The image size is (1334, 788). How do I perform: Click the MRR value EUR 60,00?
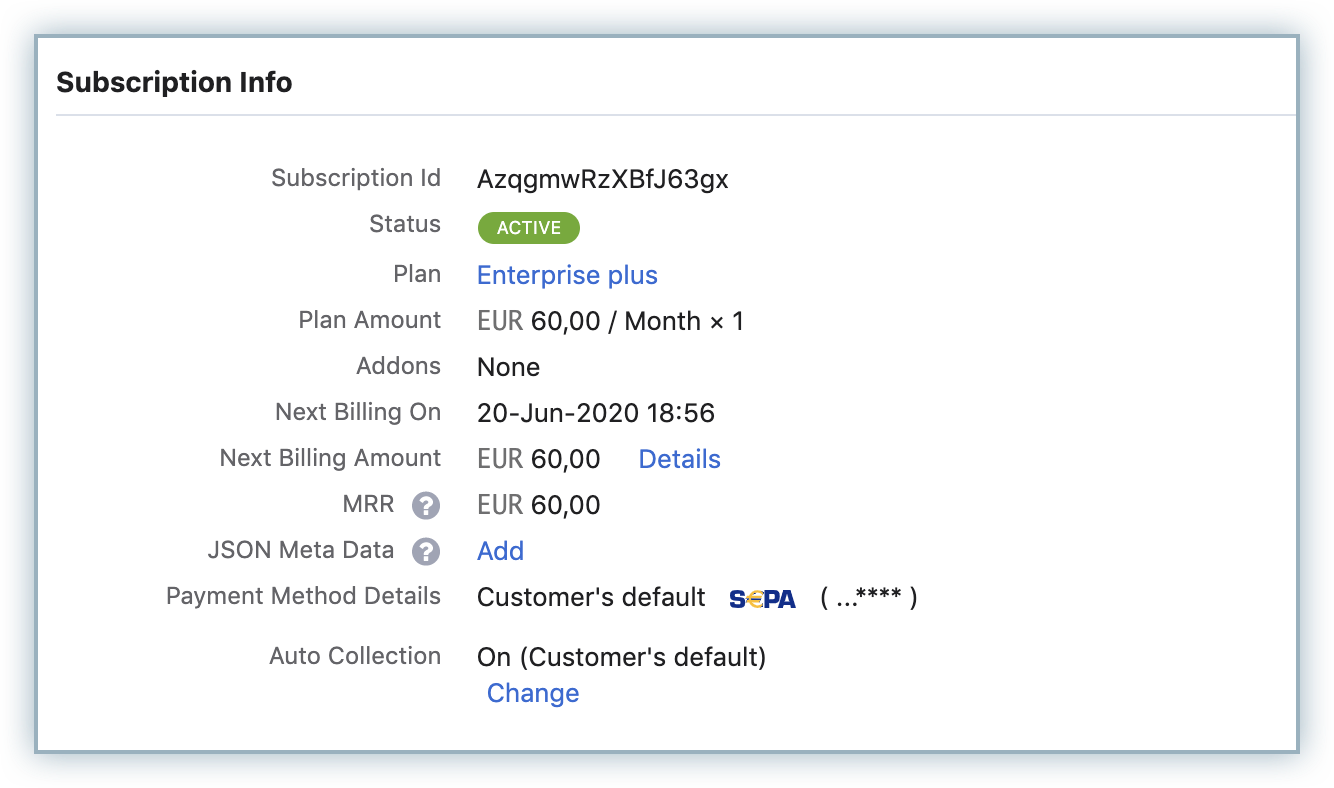538,505
